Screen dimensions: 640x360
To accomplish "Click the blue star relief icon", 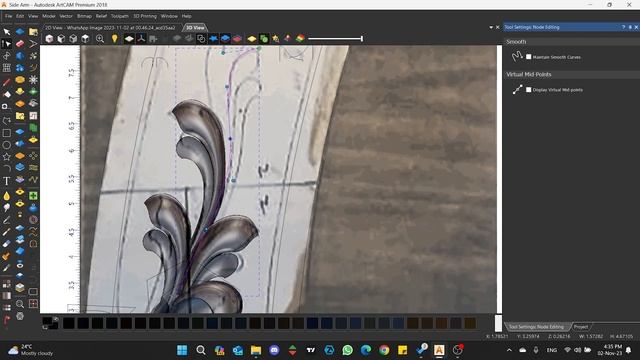I will tap(213, 39).
